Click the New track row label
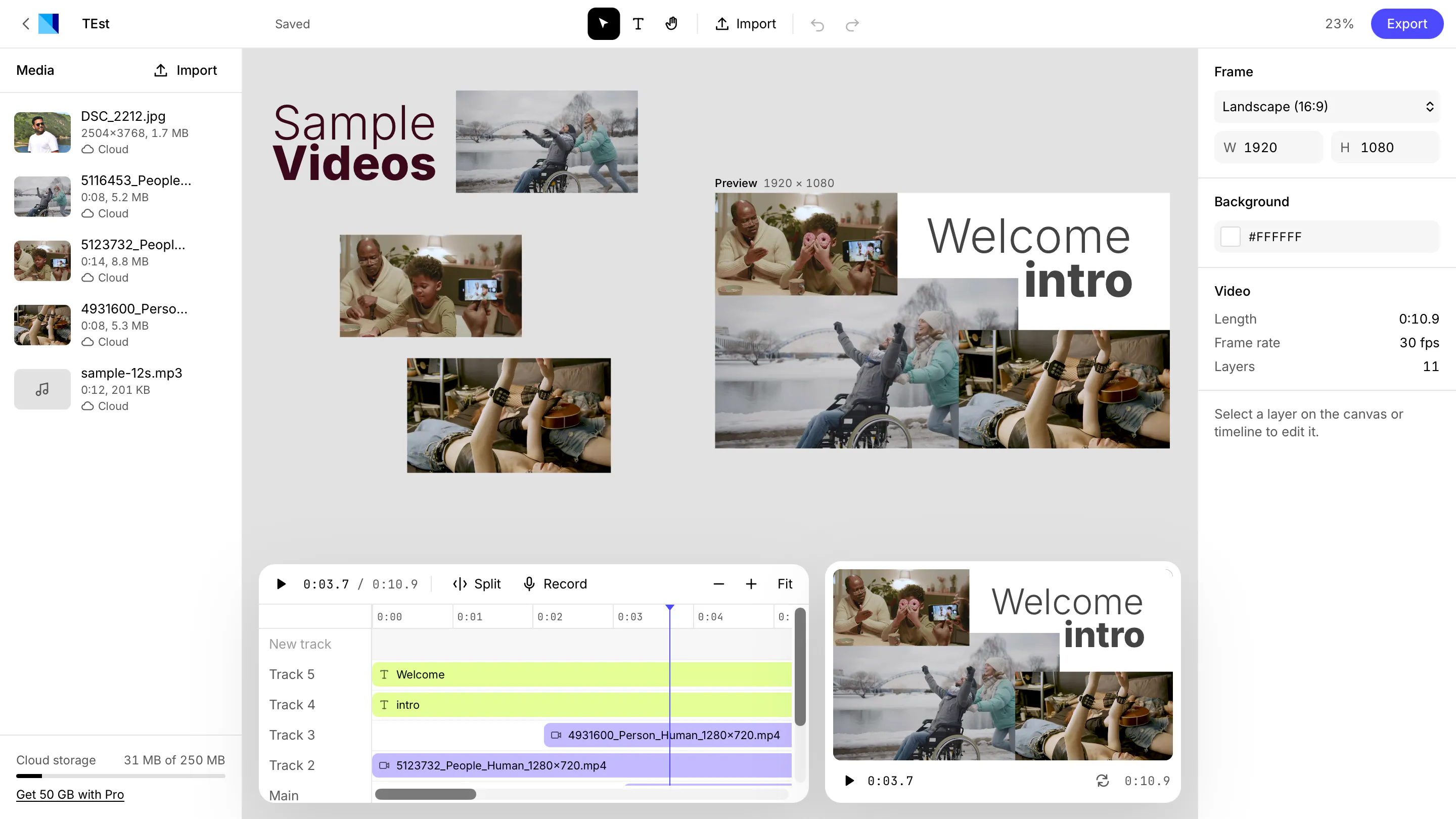The height and width of the screenshot is (819, 1456). click(300, 644)
